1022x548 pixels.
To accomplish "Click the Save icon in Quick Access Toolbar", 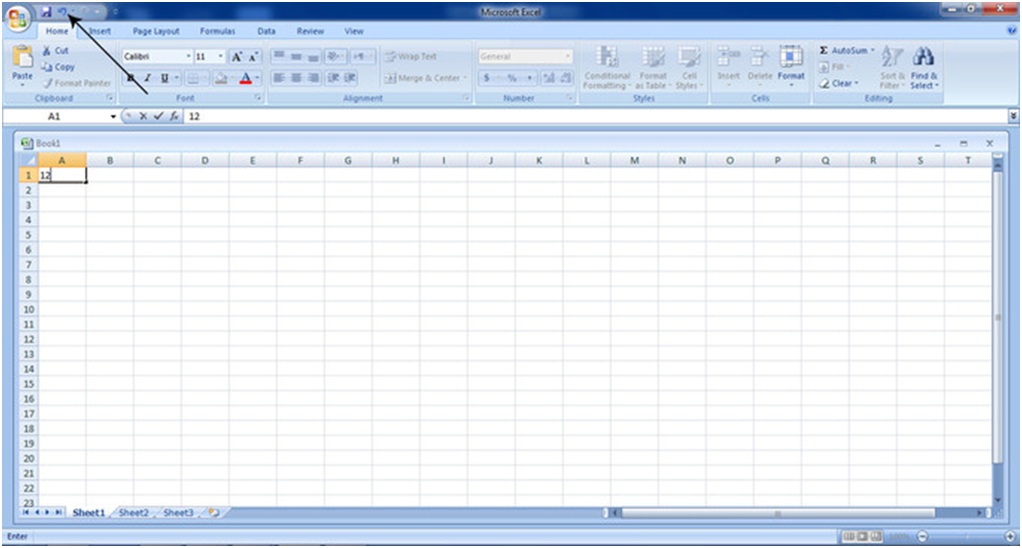I will click(46, 11).
